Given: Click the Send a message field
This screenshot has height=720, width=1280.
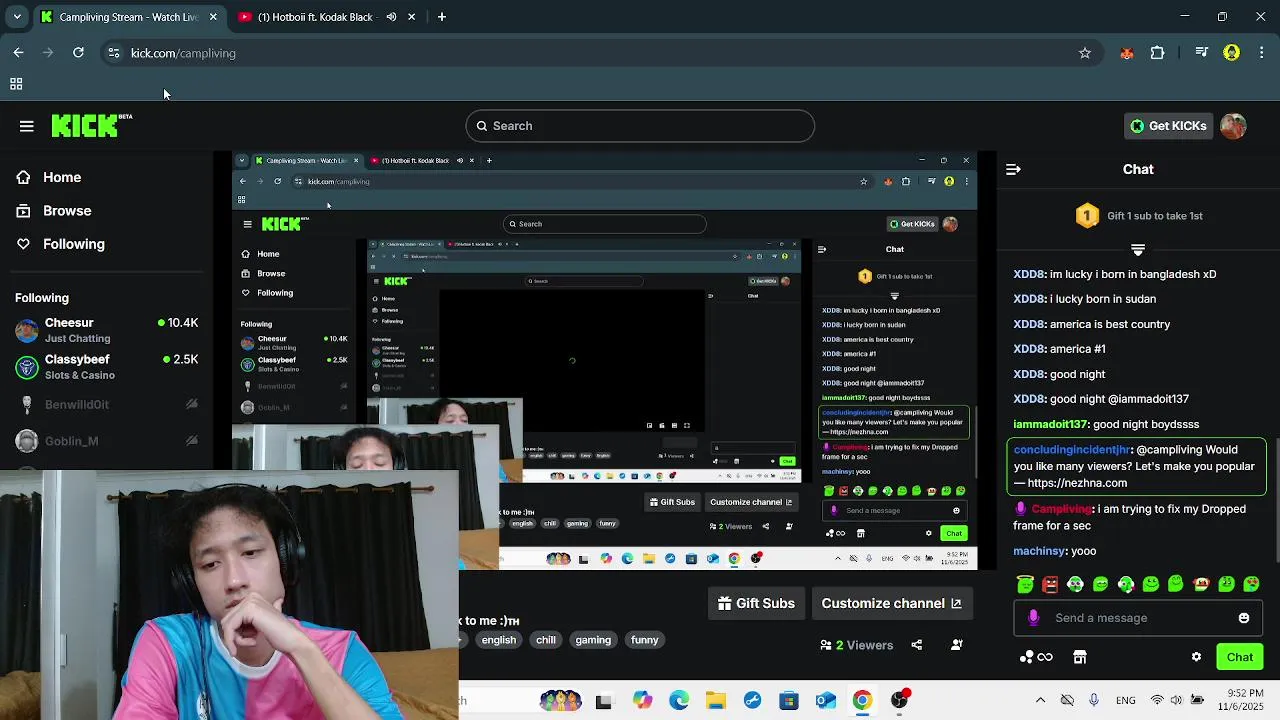Looking at the screenshot, I should coord(1138,618).
